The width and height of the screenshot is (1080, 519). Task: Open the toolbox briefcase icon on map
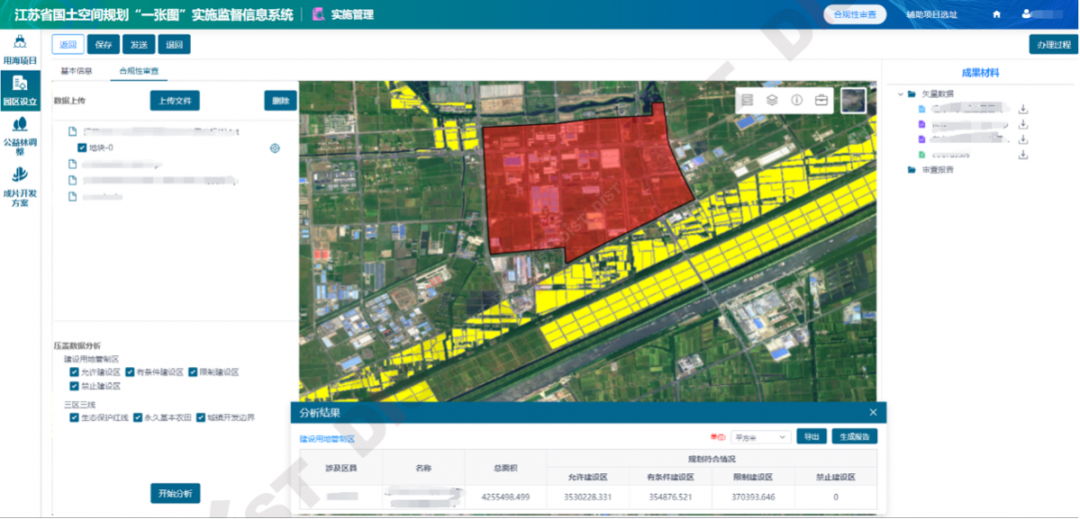[x=821, y=100]
